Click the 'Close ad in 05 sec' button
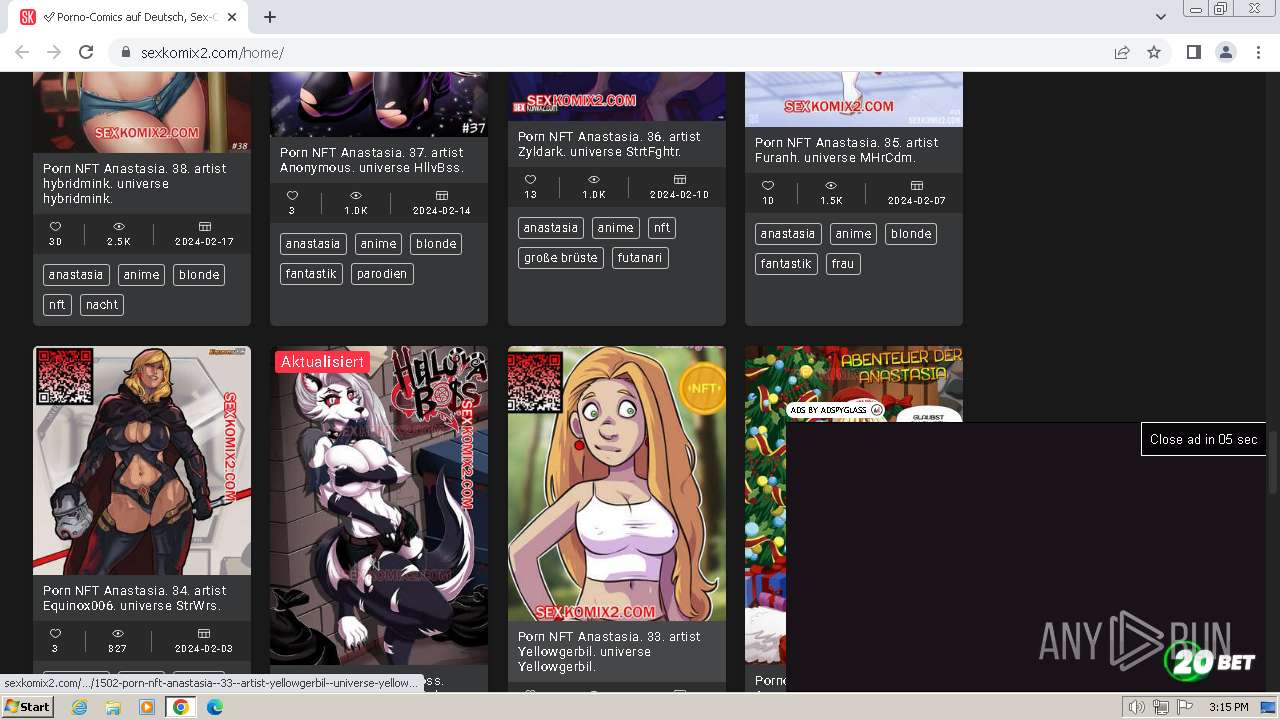Image resolution: width=1280 pixels, height=720 pixels. [x=1204, y=439]
